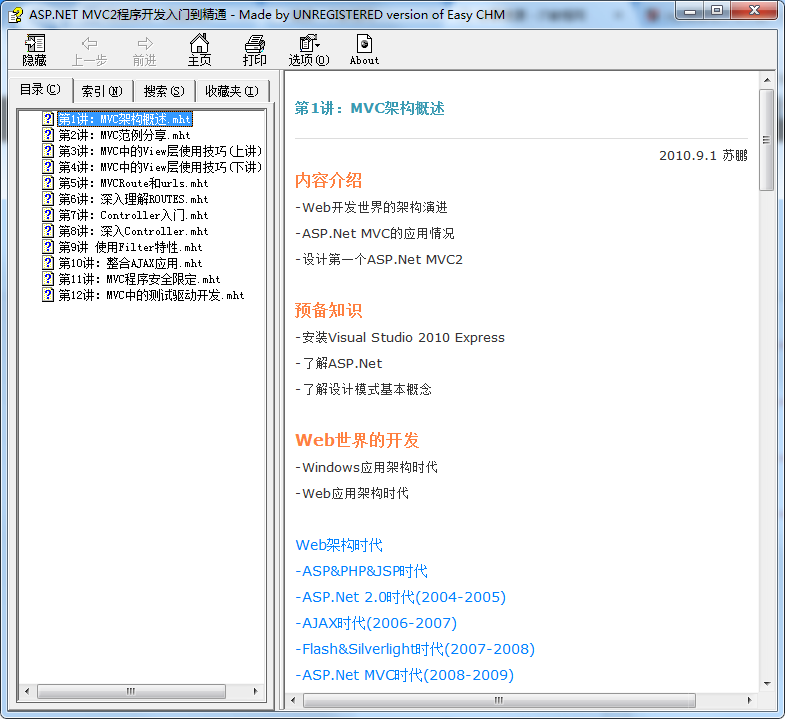Switch to the Index (索引) tab
This screenshot has height=719, width=785.
click(102, 91)
